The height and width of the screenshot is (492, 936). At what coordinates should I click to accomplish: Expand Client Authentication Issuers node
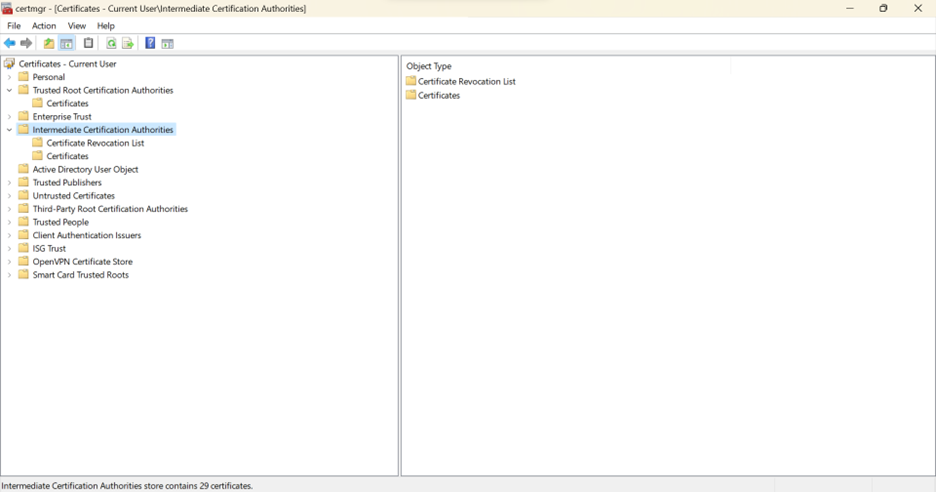(x=9, y=235)
